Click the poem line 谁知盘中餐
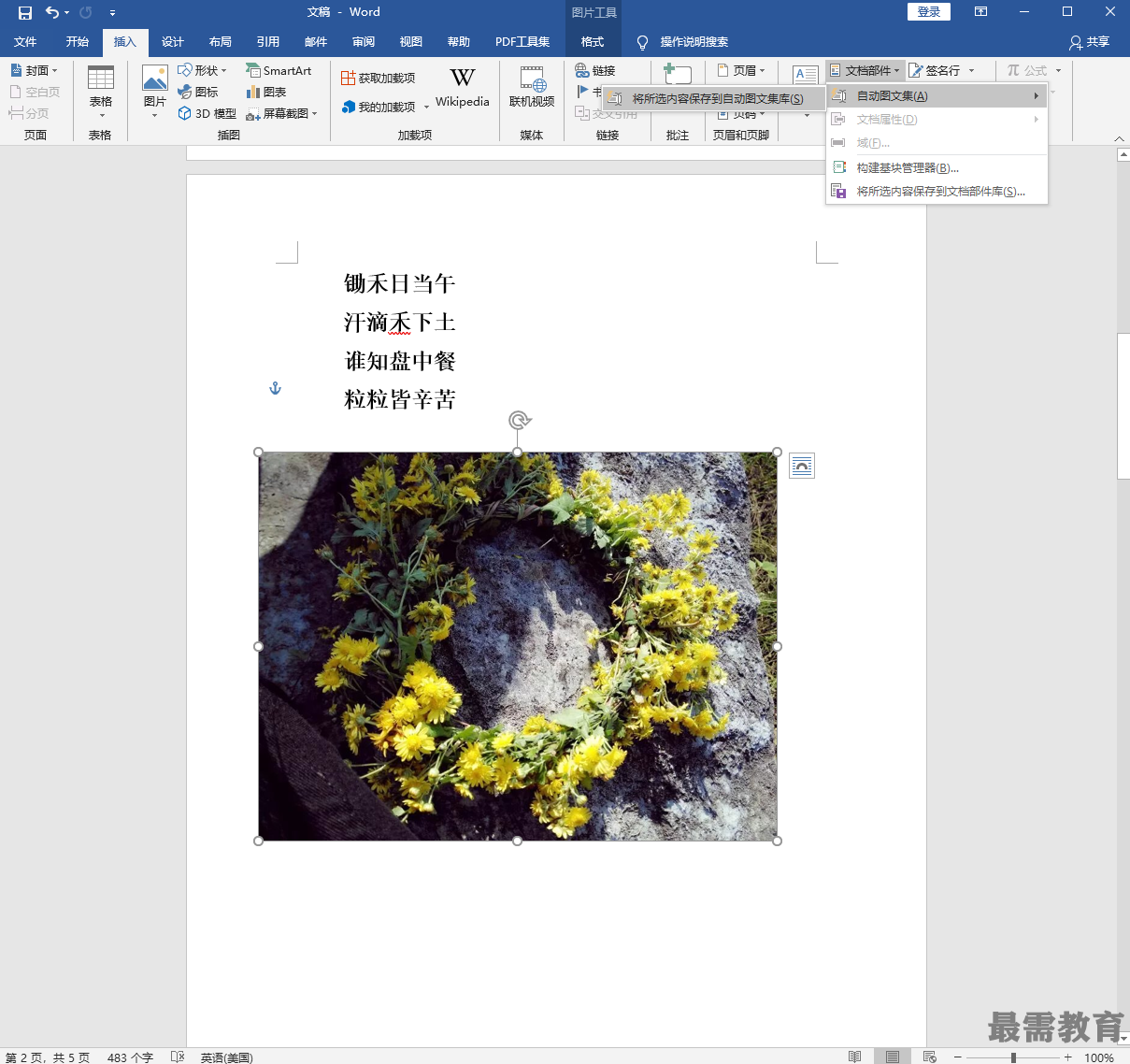The height and width of the screenshot is (1064, 1130). tap(400, 361)
